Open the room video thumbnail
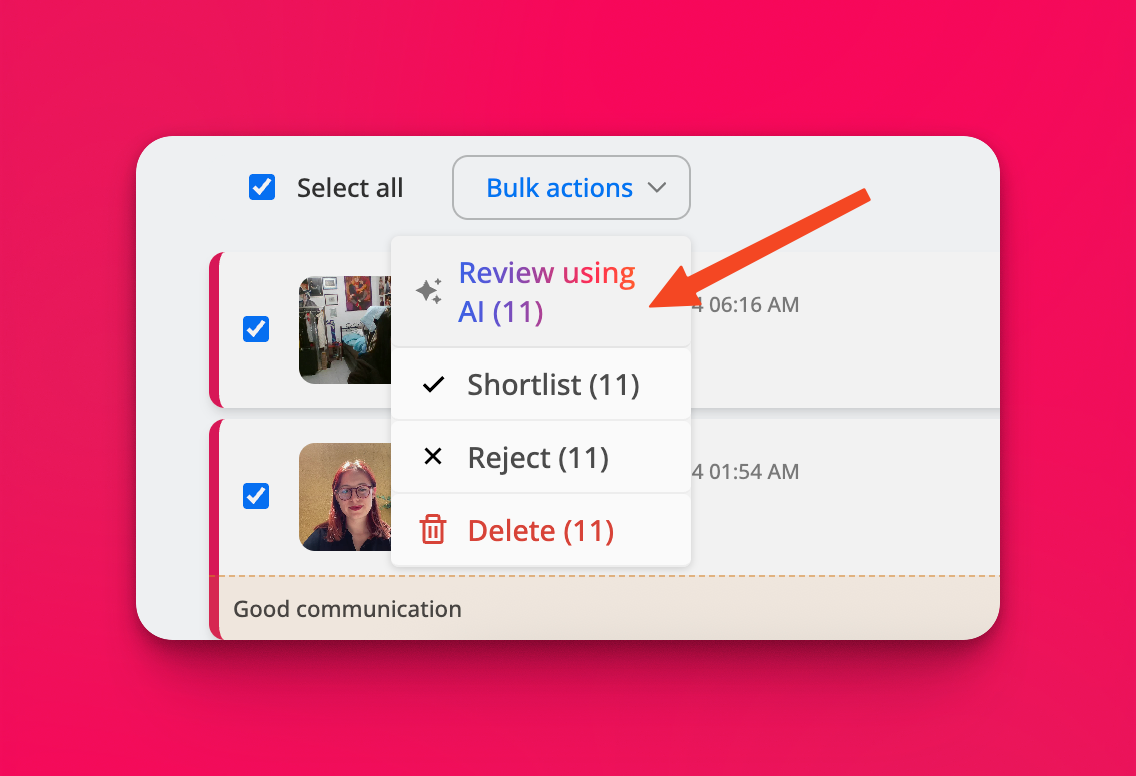The width and height of the screenshot is (1136, 776). [x=345, y=330]
